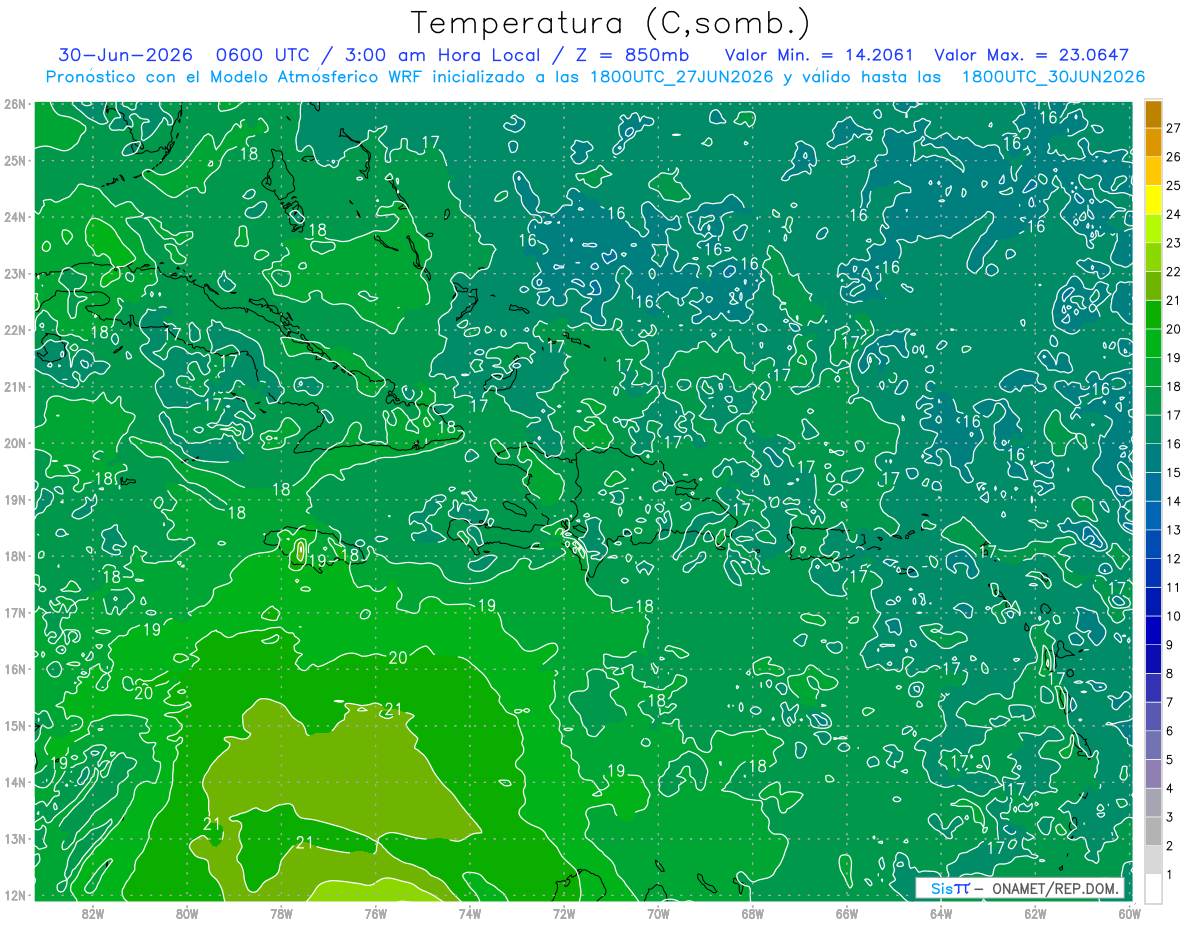Click latitude axis label 19N

click(16, 499)
